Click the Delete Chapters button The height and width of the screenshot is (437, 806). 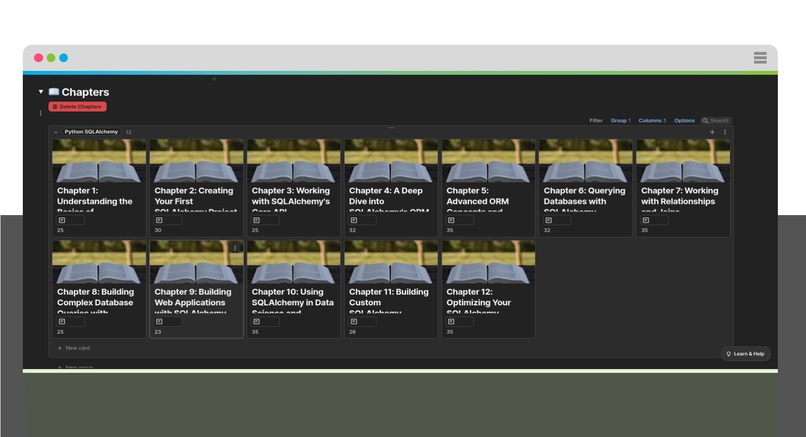point(78,106)
